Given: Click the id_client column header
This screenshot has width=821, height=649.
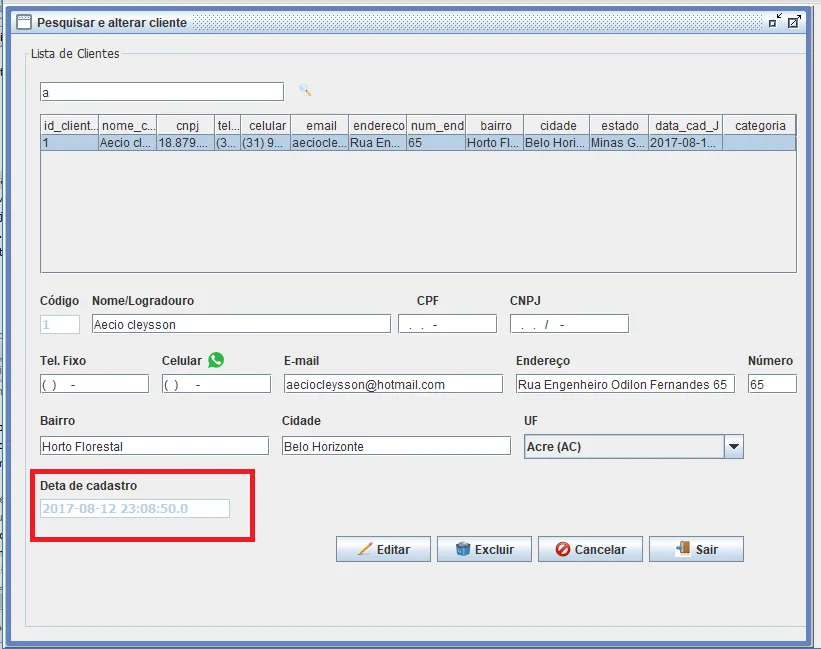Looking at the screenshot, I should click(70, 126).
